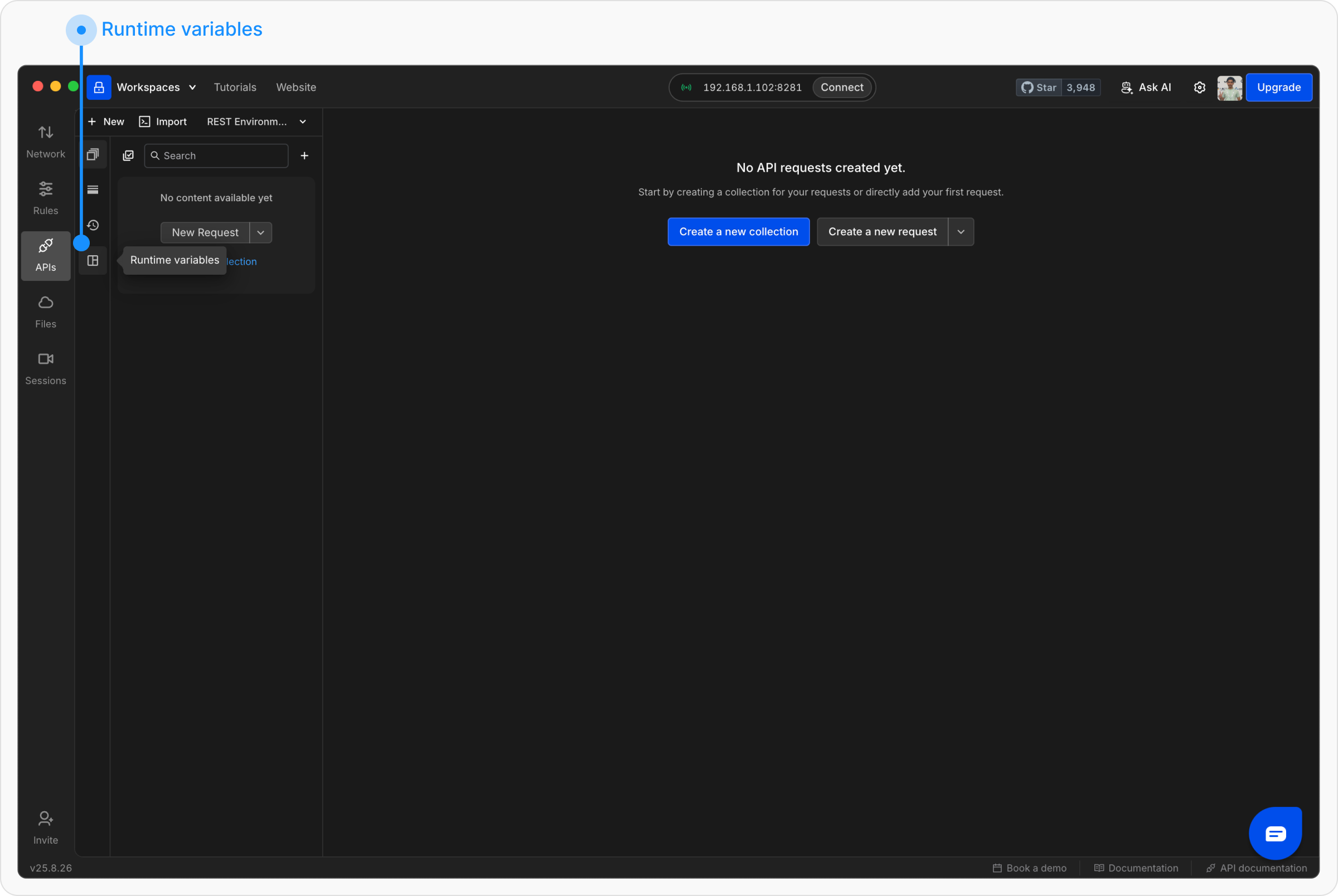Go to Network in the sidebar

pyautogui.click(x=46, y=142)
